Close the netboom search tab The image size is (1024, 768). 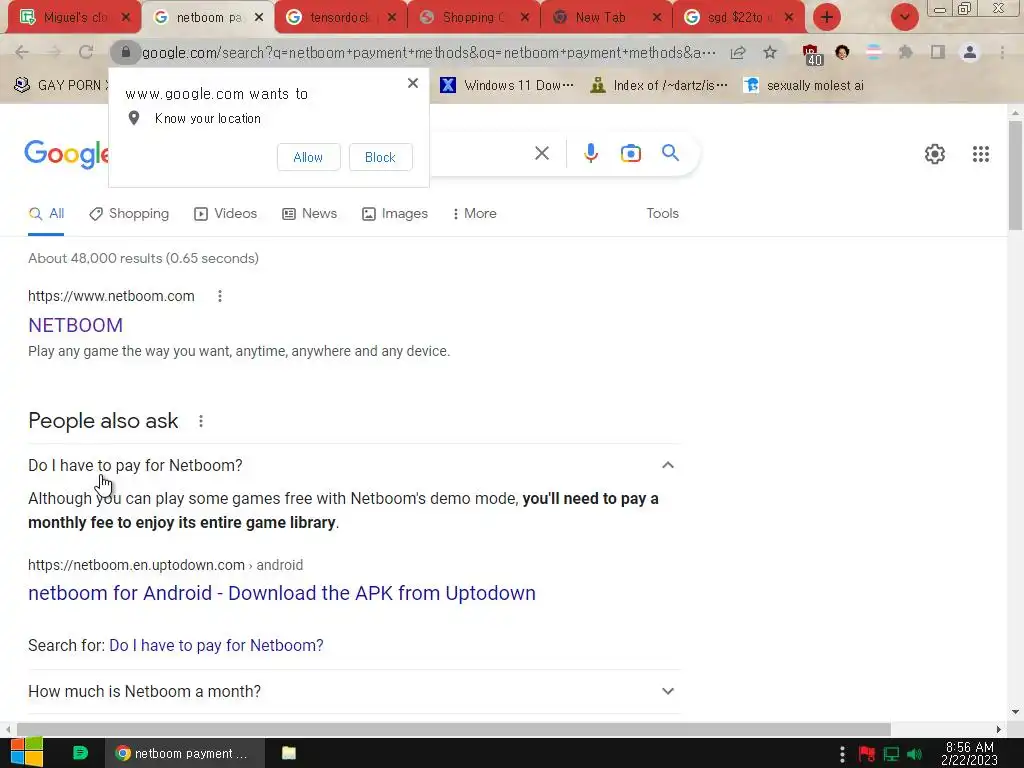pos(259,18)
